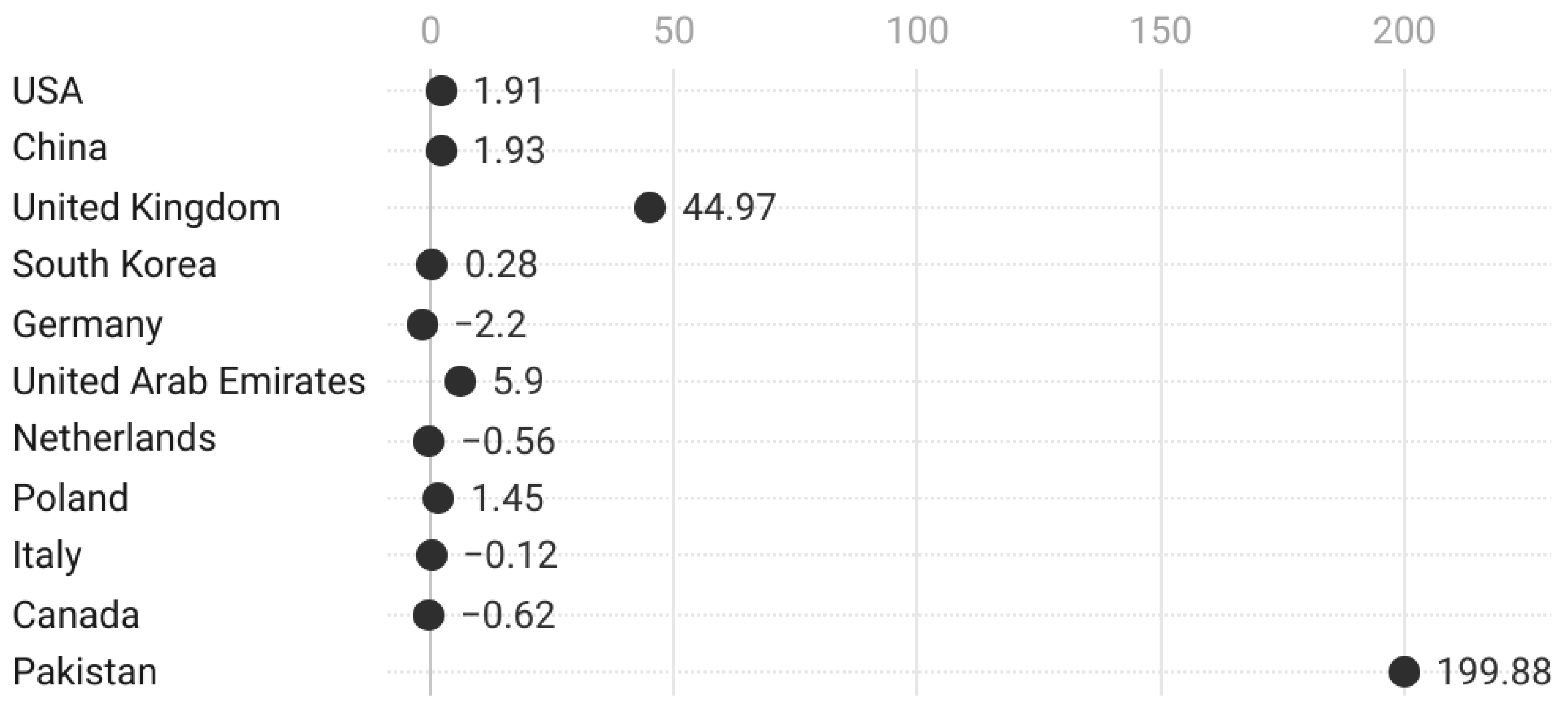Click the South Korea country label
The height and width of the screenshot is (708, 1568).
114,265
